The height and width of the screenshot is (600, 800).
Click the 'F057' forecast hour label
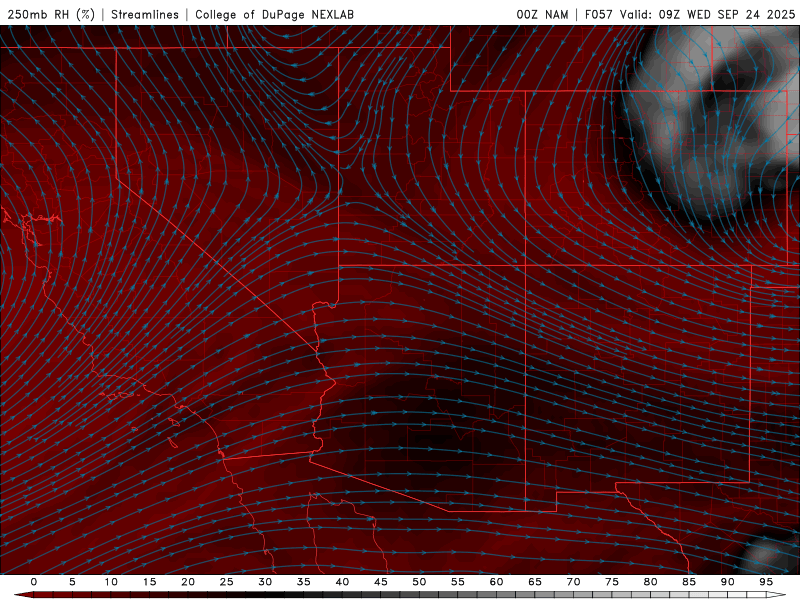click(x=599, y=15)
